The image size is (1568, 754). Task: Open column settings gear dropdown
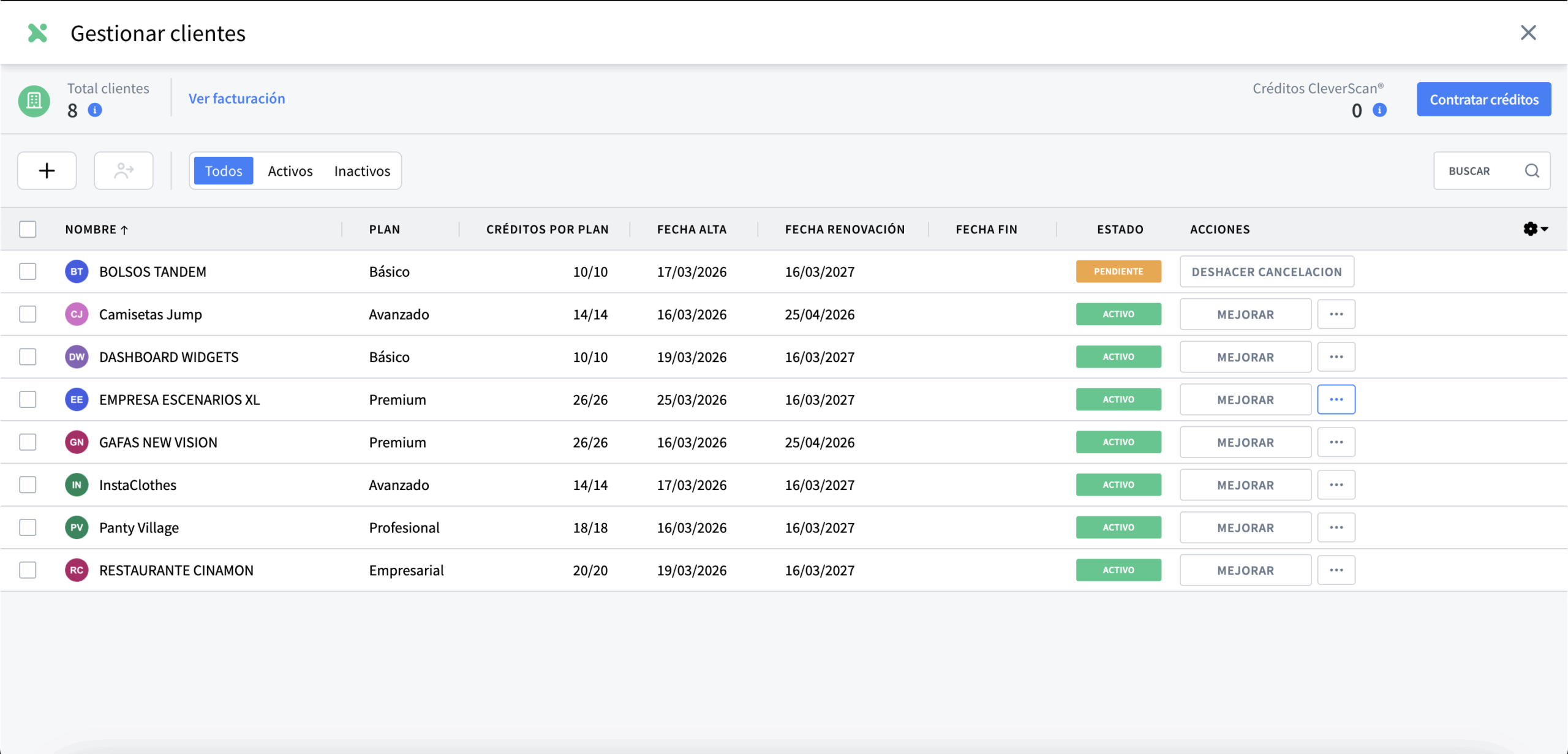[1535, 229]
